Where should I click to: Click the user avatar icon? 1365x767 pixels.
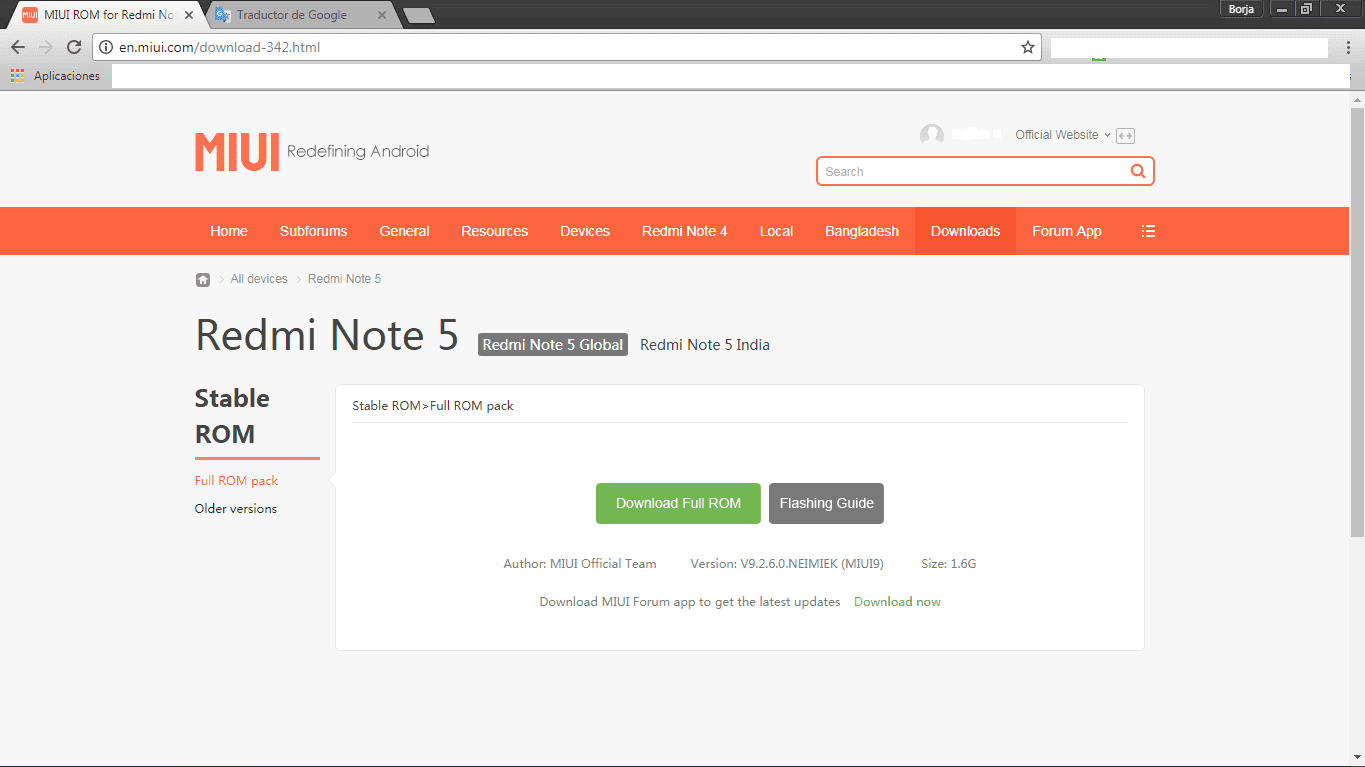coord(932,135)
